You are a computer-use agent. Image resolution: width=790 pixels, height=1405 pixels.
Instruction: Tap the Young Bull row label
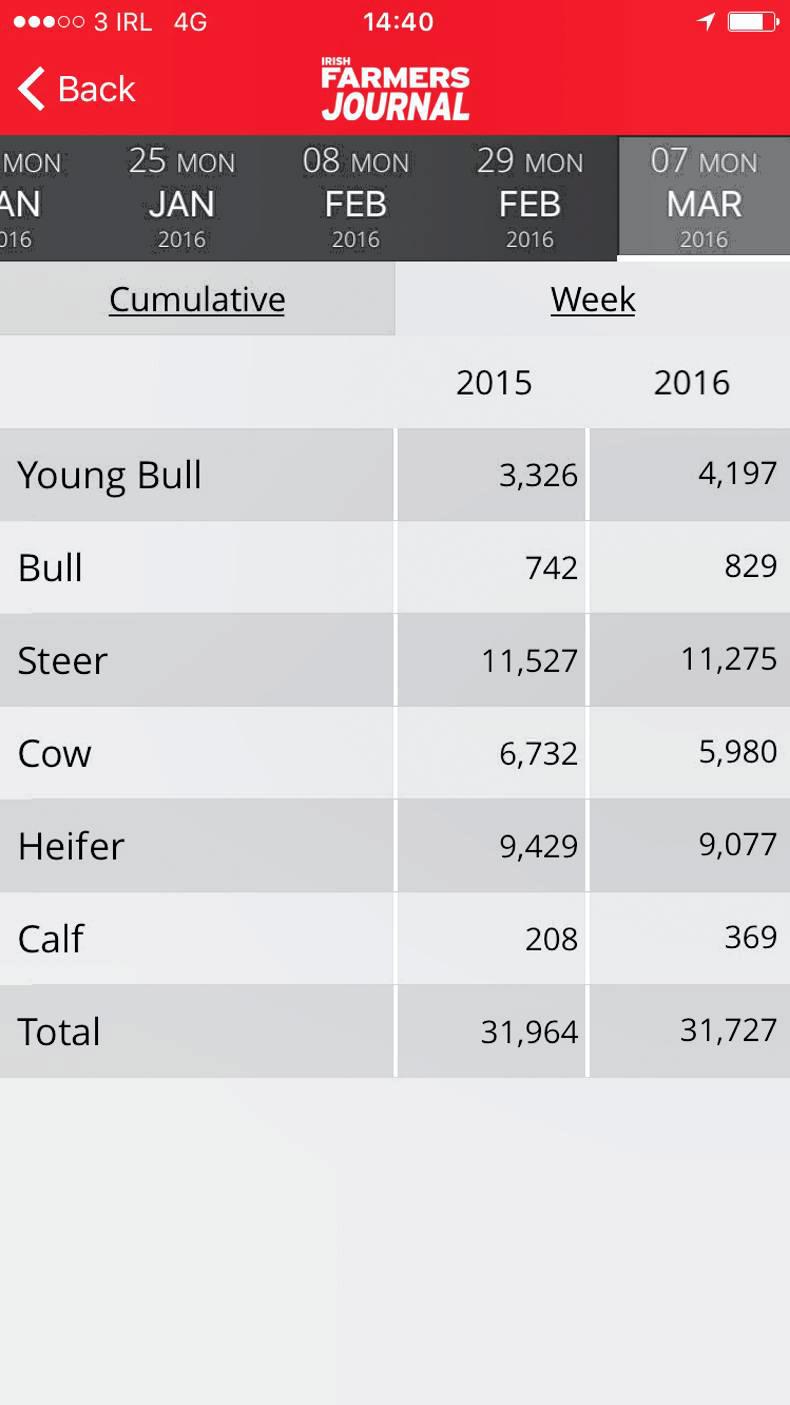pos(110,475)
